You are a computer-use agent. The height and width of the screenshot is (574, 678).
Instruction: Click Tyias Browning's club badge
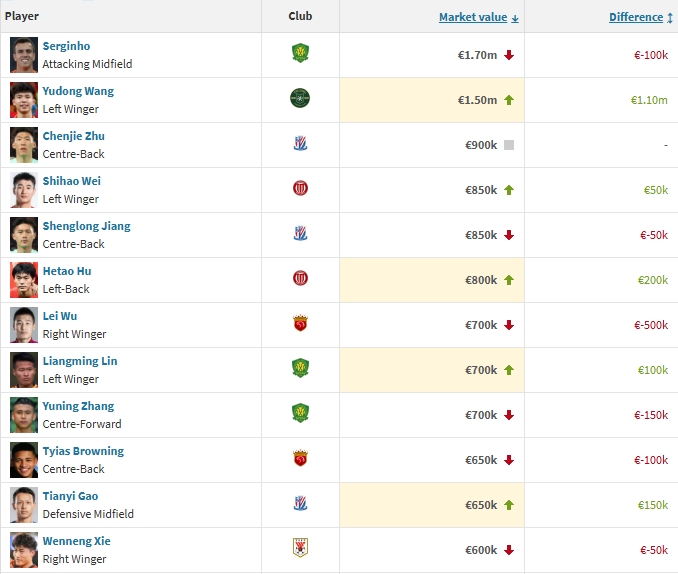[300, 459]
